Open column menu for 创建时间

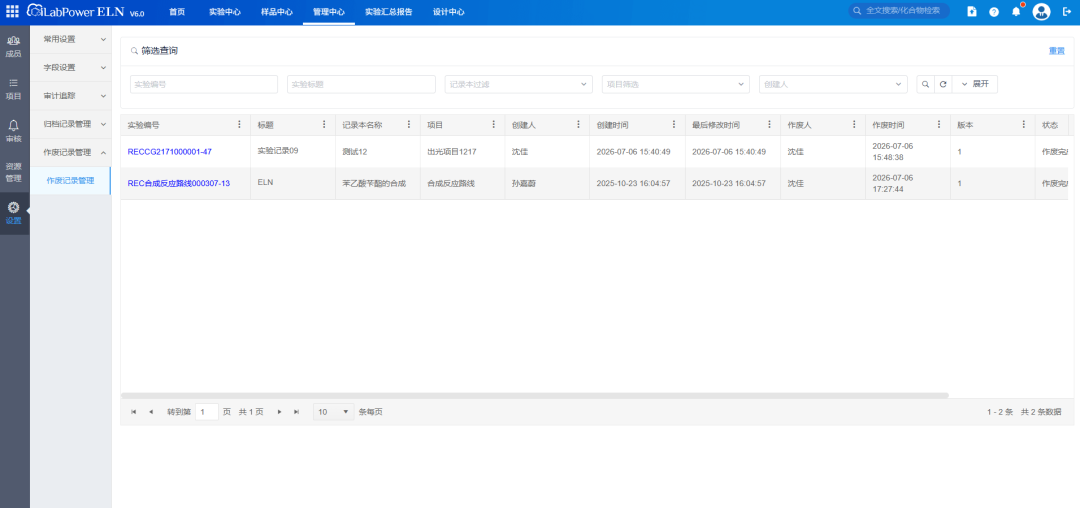tap(674, 125)
